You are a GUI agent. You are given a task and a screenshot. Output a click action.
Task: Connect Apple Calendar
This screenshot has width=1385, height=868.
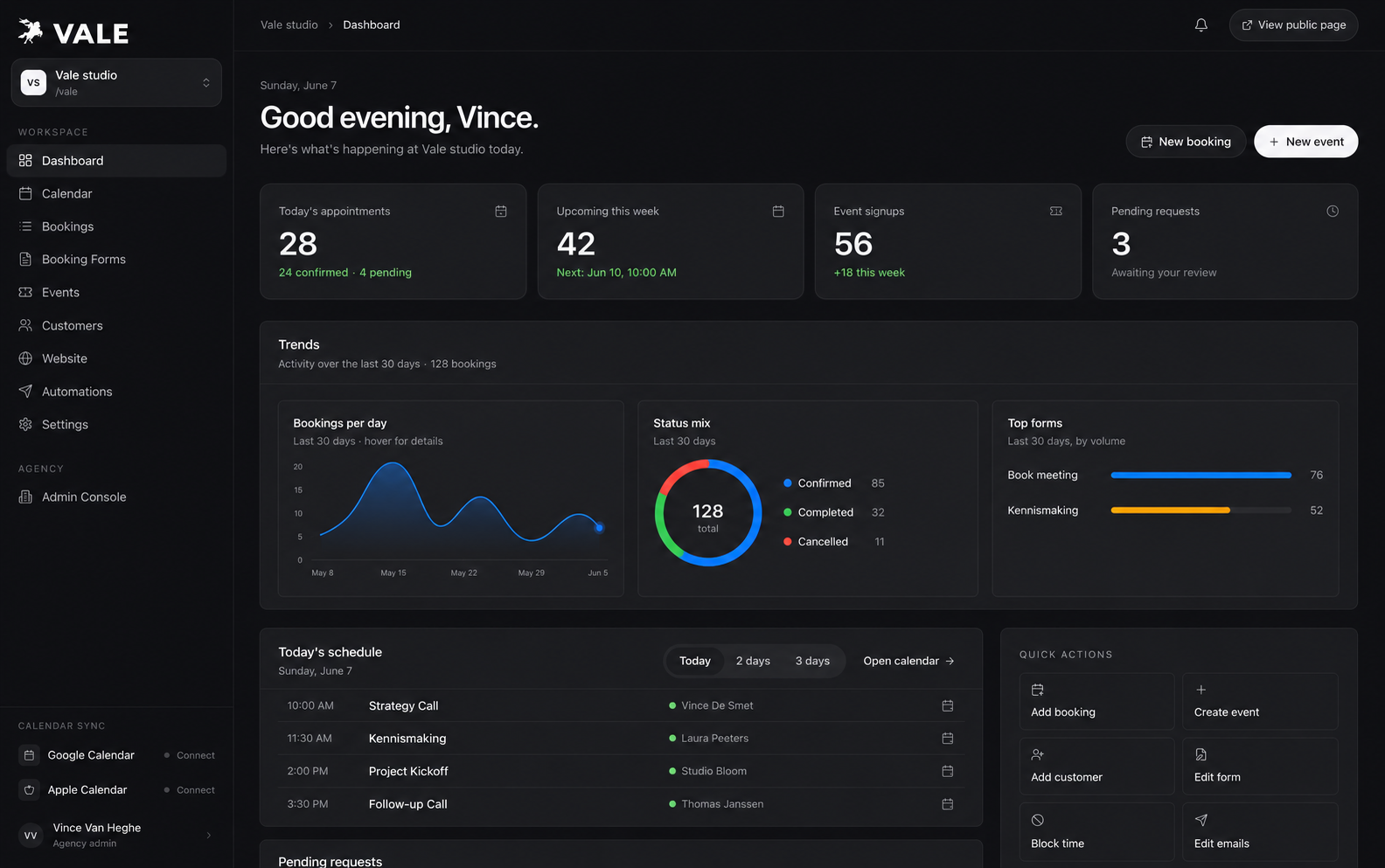click(x=190, y=790)
